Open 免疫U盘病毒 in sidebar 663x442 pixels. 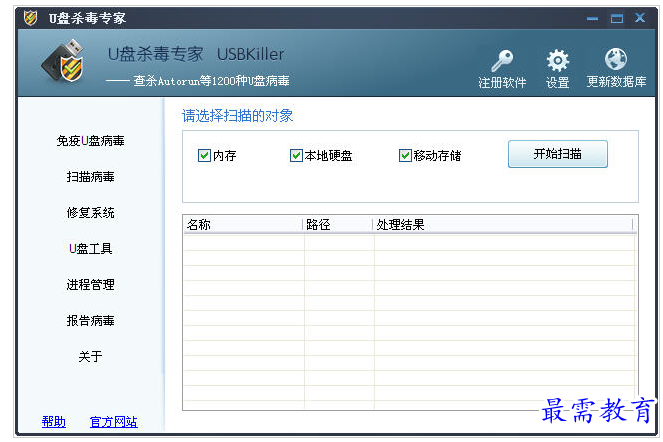90,141
